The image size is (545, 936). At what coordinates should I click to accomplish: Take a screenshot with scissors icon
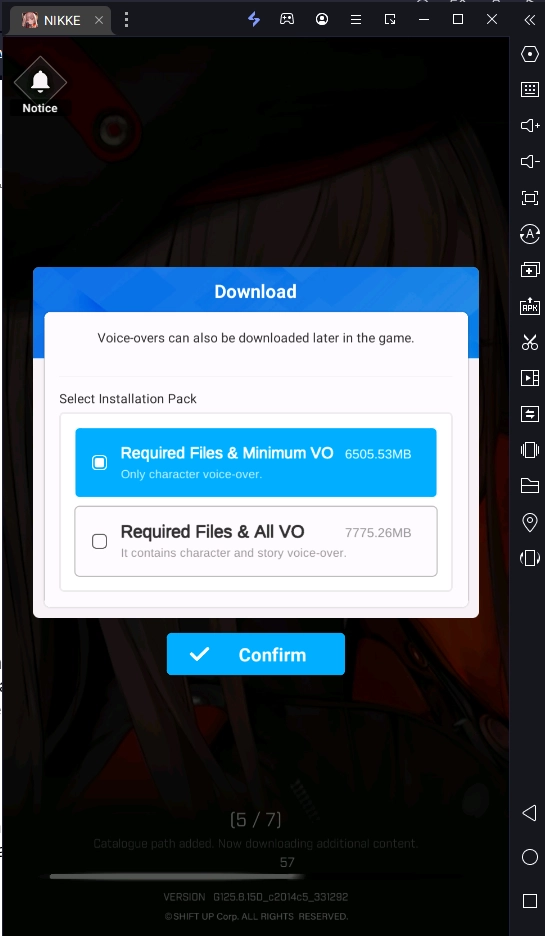tap(529, 342)
